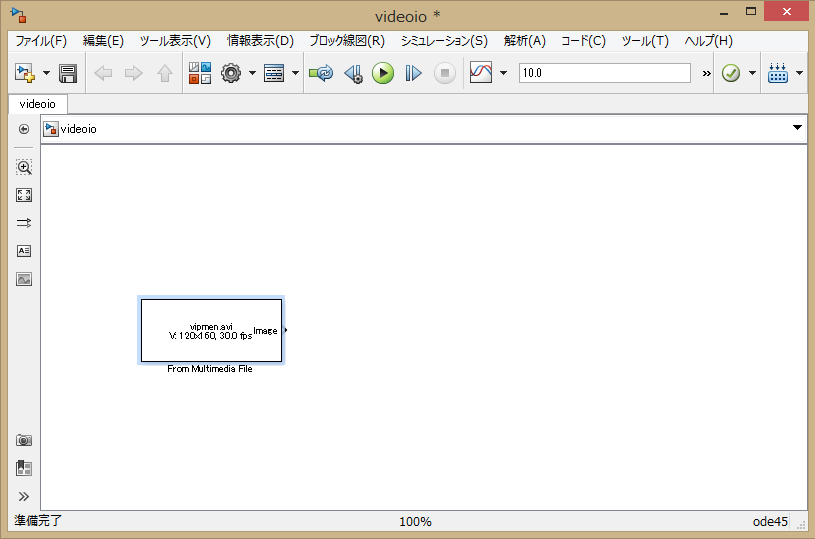815x539 pixels.
Task: Open the ファイル(F) menu
Action: coord(41,41)
